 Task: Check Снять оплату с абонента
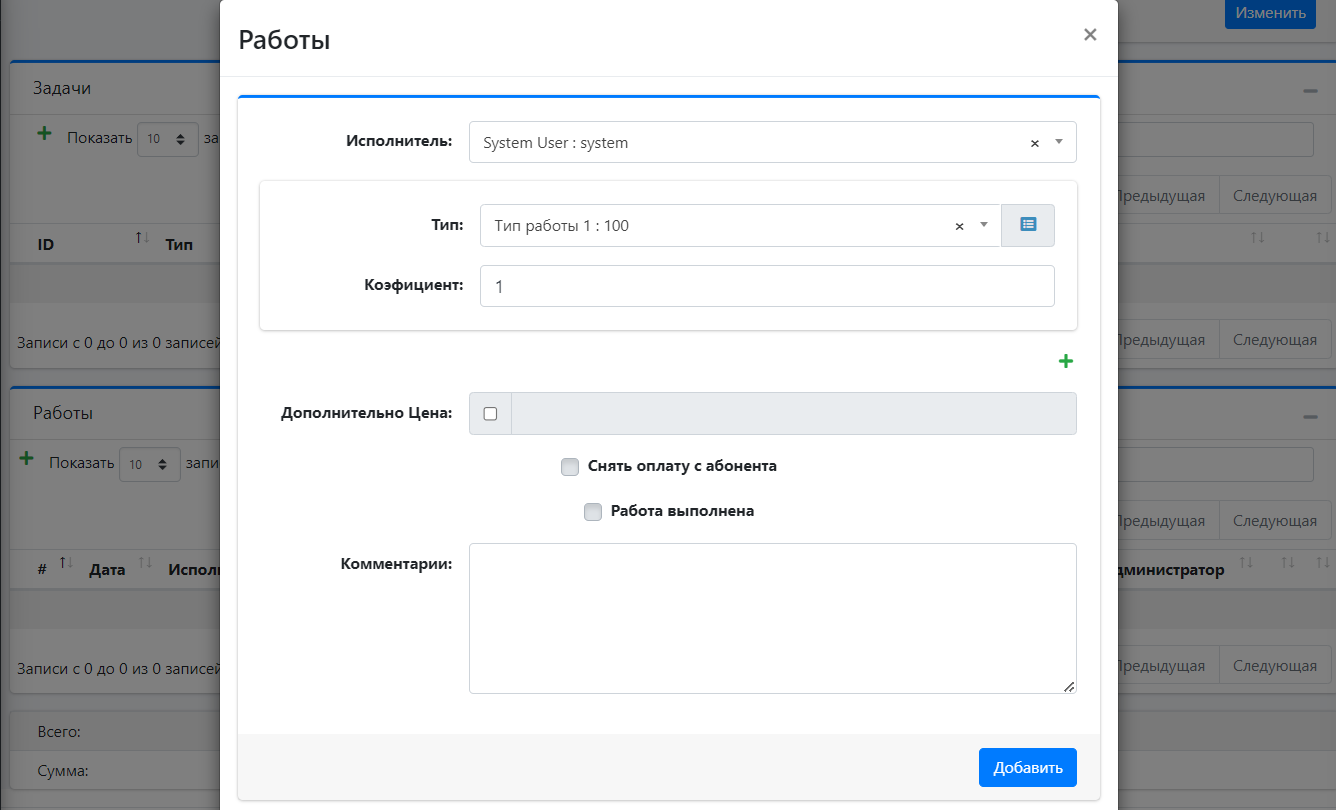(x=570, y=466)
